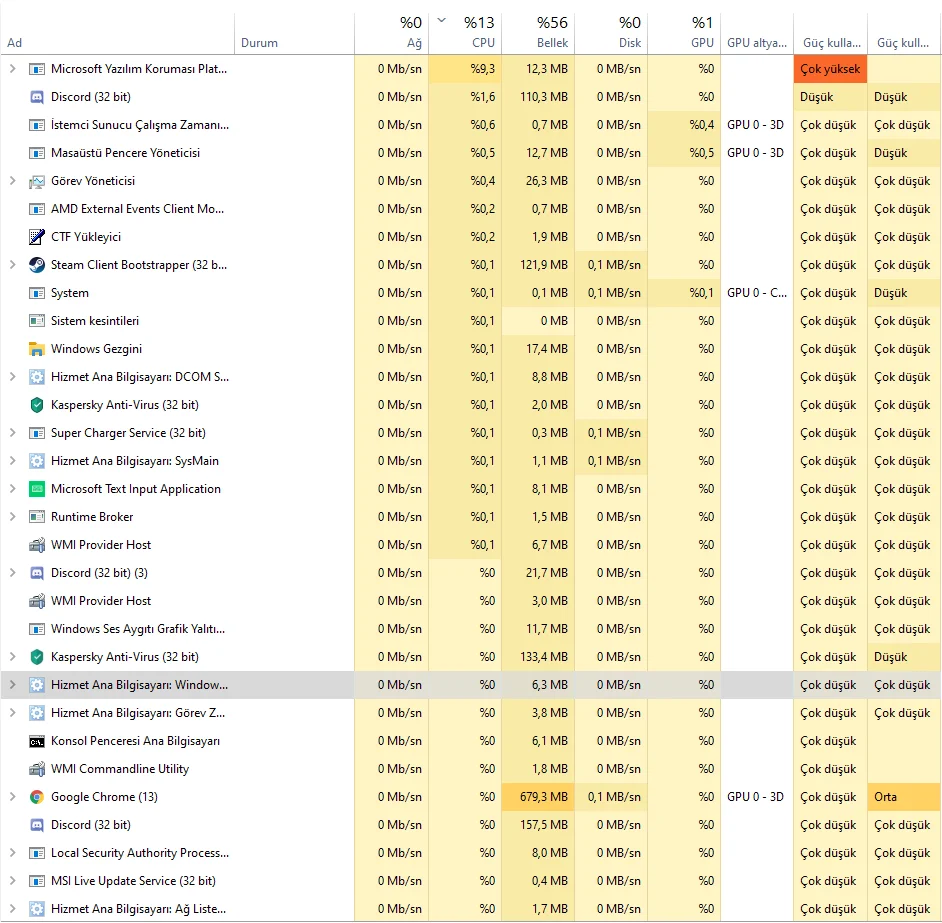
Task: Click the Steam Client Bootstrapper icon
Action: click(37, 265)
